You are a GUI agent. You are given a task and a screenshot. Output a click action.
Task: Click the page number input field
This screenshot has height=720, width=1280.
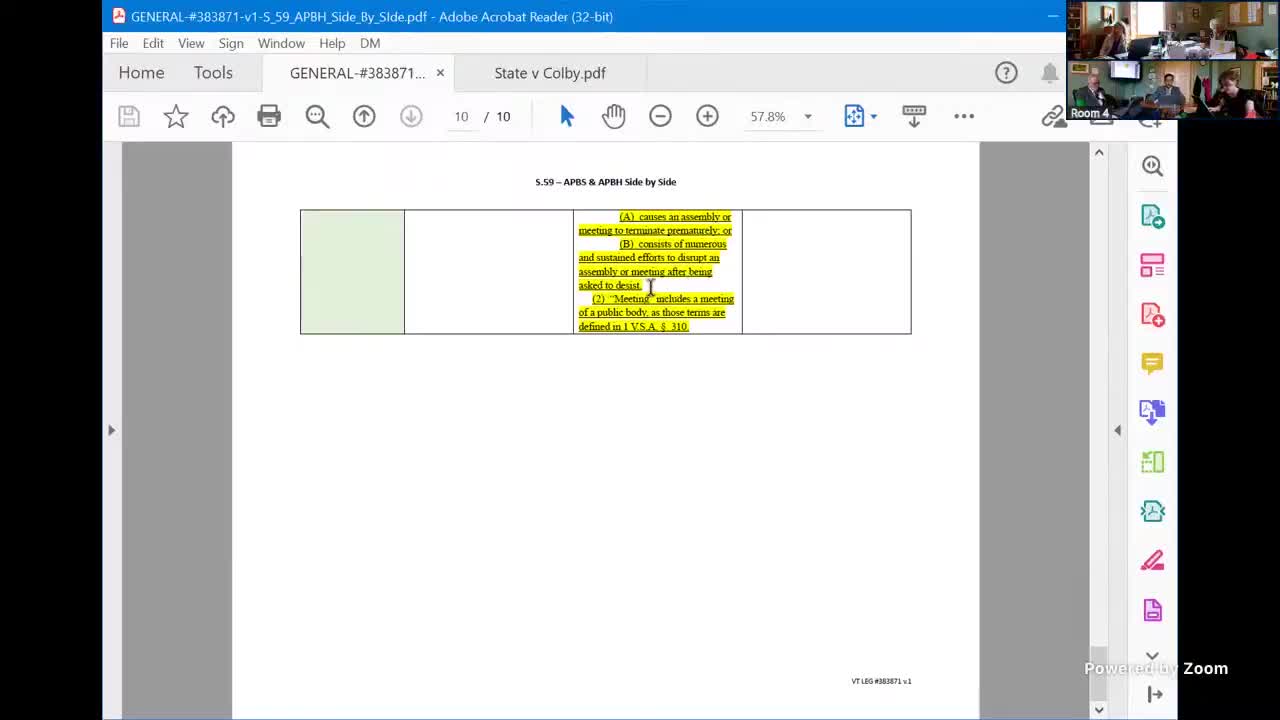click(461, 116)
